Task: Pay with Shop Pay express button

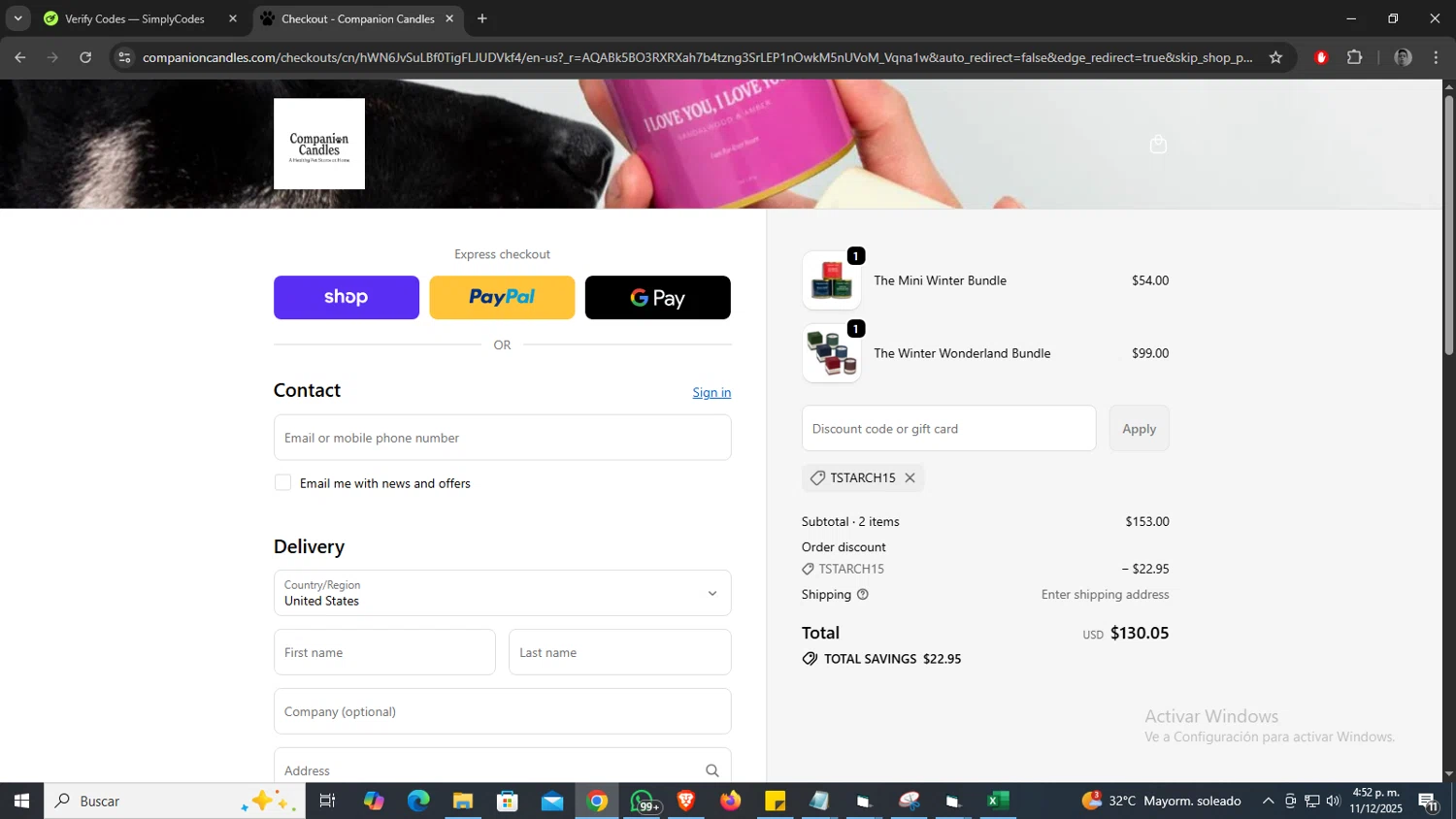Action: click(x=347, y=297)
